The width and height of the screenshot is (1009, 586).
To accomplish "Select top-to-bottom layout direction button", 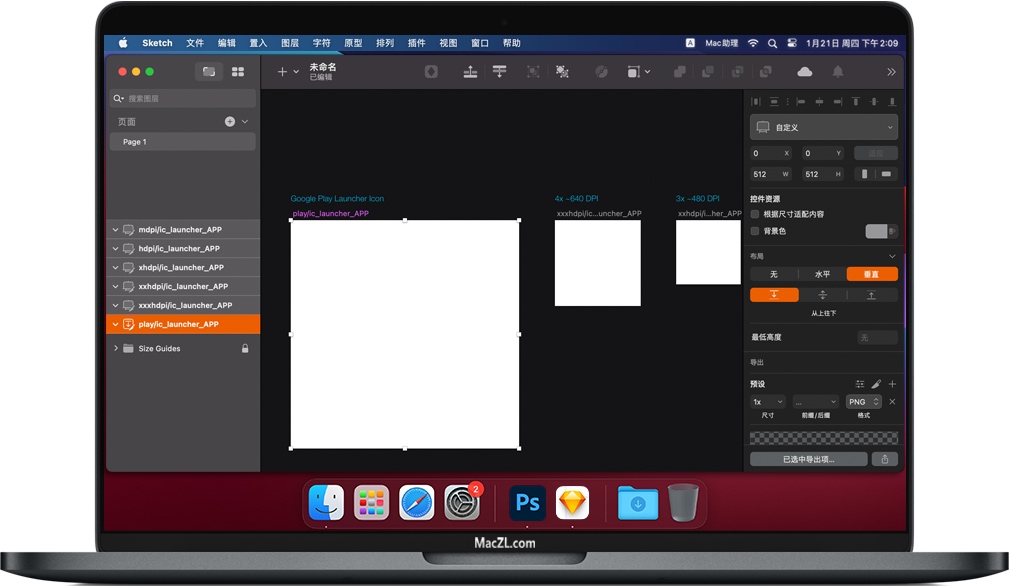I will tap(774, 295).
